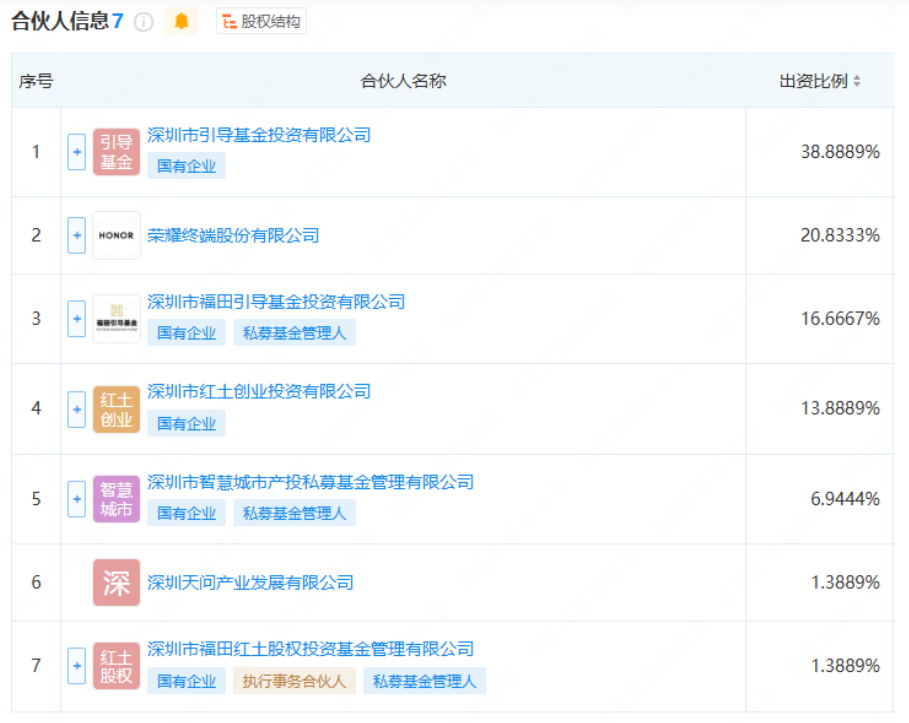The height and width of the screenshot is (723, 909).
Task: Click the 深 red logo icon
Action: pyautogui.click(x=116, y=582)
